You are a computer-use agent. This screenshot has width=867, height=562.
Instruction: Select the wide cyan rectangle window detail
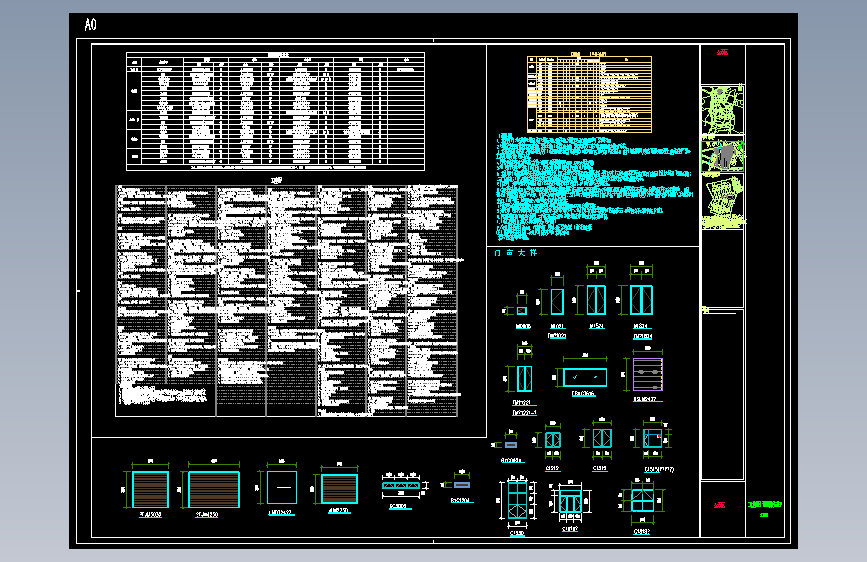coord(585,377)
